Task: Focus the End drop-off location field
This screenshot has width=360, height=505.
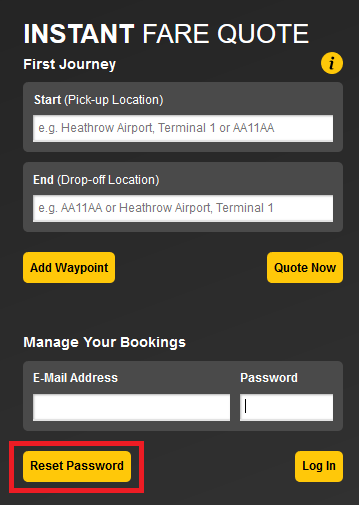Action: click(x=183, y=208)
